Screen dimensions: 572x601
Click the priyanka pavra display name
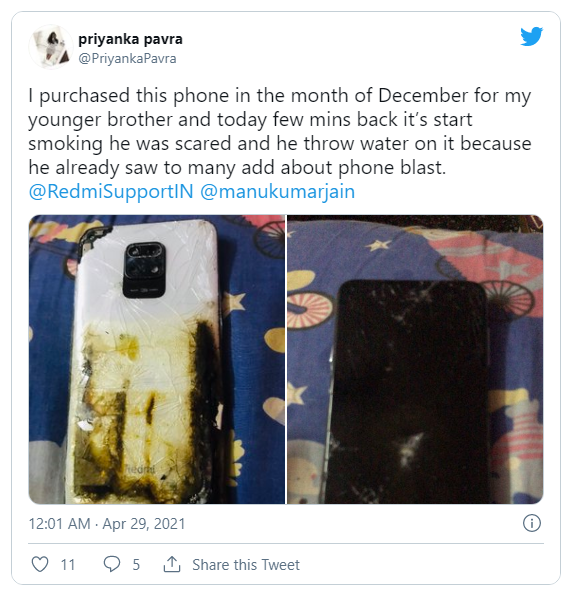pyautogui.click(x=130, y=39)
